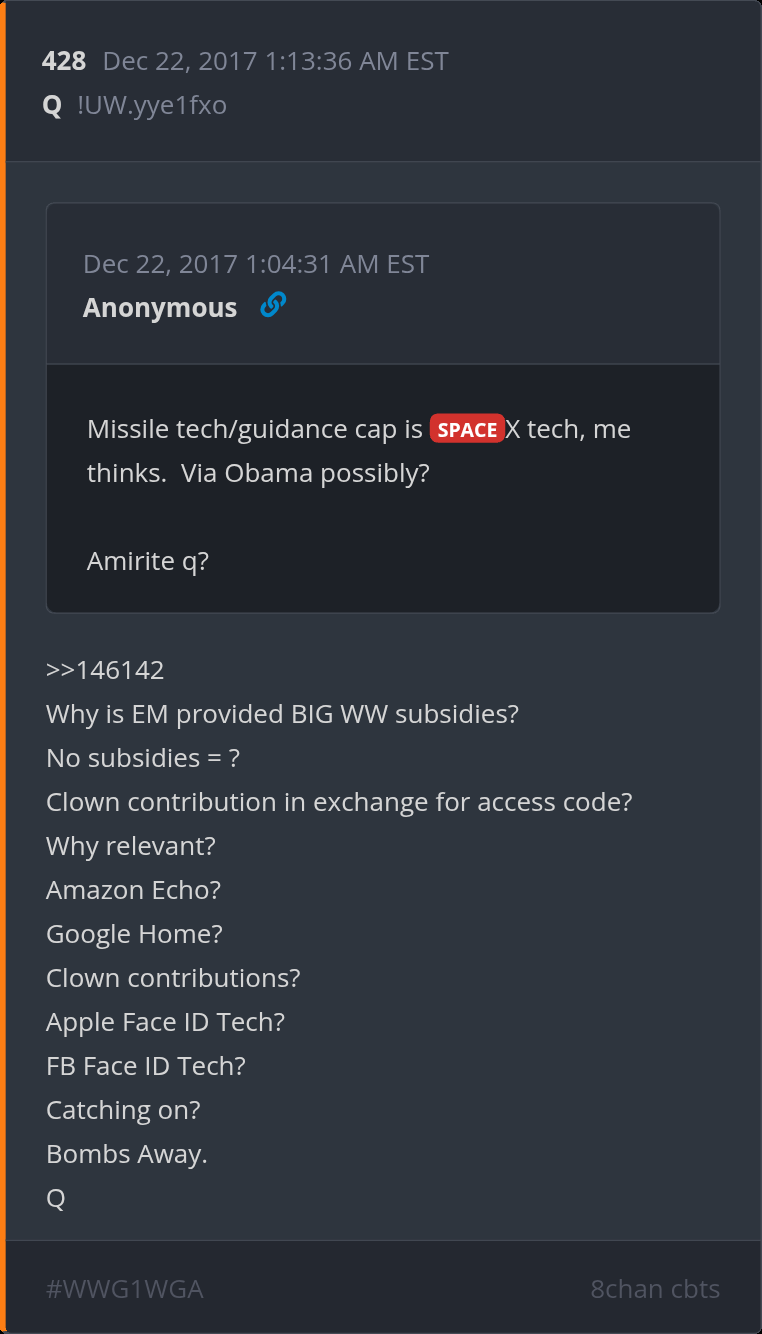Click the "Bombs Away." line

127,1154
